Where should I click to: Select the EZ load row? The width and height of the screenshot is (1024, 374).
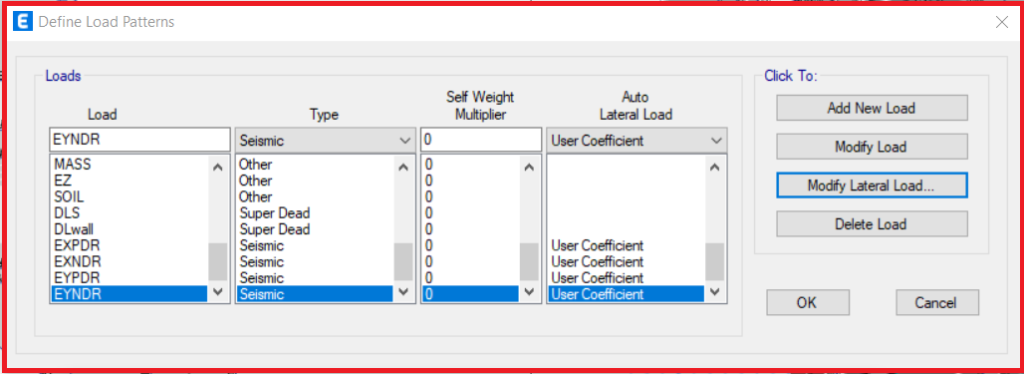click(x=129, y=181)
